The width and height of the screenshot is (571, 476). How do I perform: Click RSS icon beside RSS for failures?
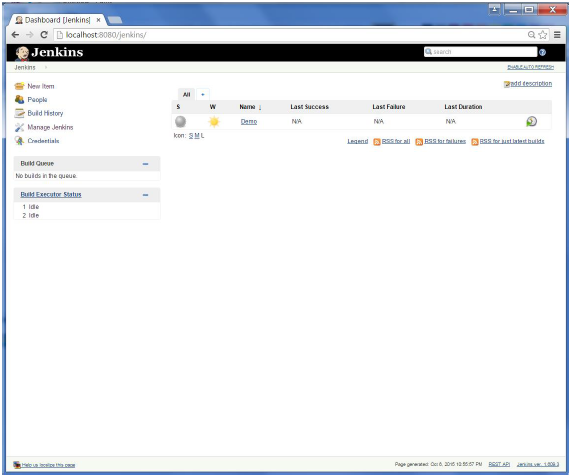[x=419, y=142]
